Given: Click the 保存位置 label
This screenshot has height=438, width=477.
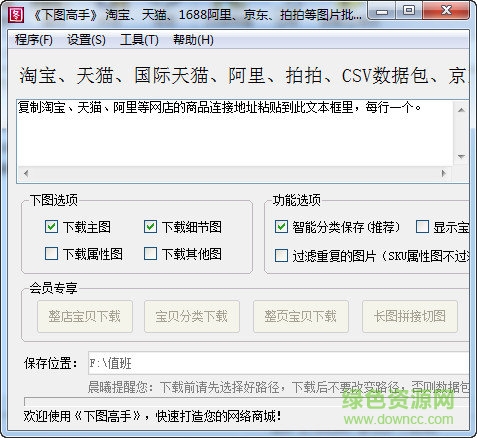Looking at the screenshot, I should 51,363.
